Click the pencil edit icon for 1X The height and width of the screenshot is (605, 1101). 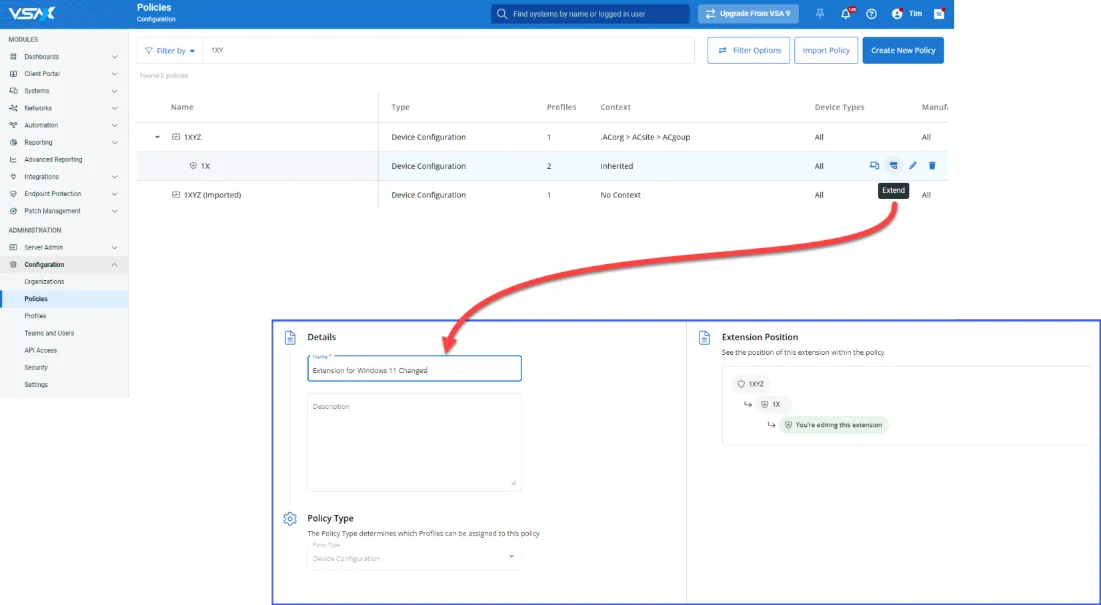pyautogui.click(x=913, y=166)
